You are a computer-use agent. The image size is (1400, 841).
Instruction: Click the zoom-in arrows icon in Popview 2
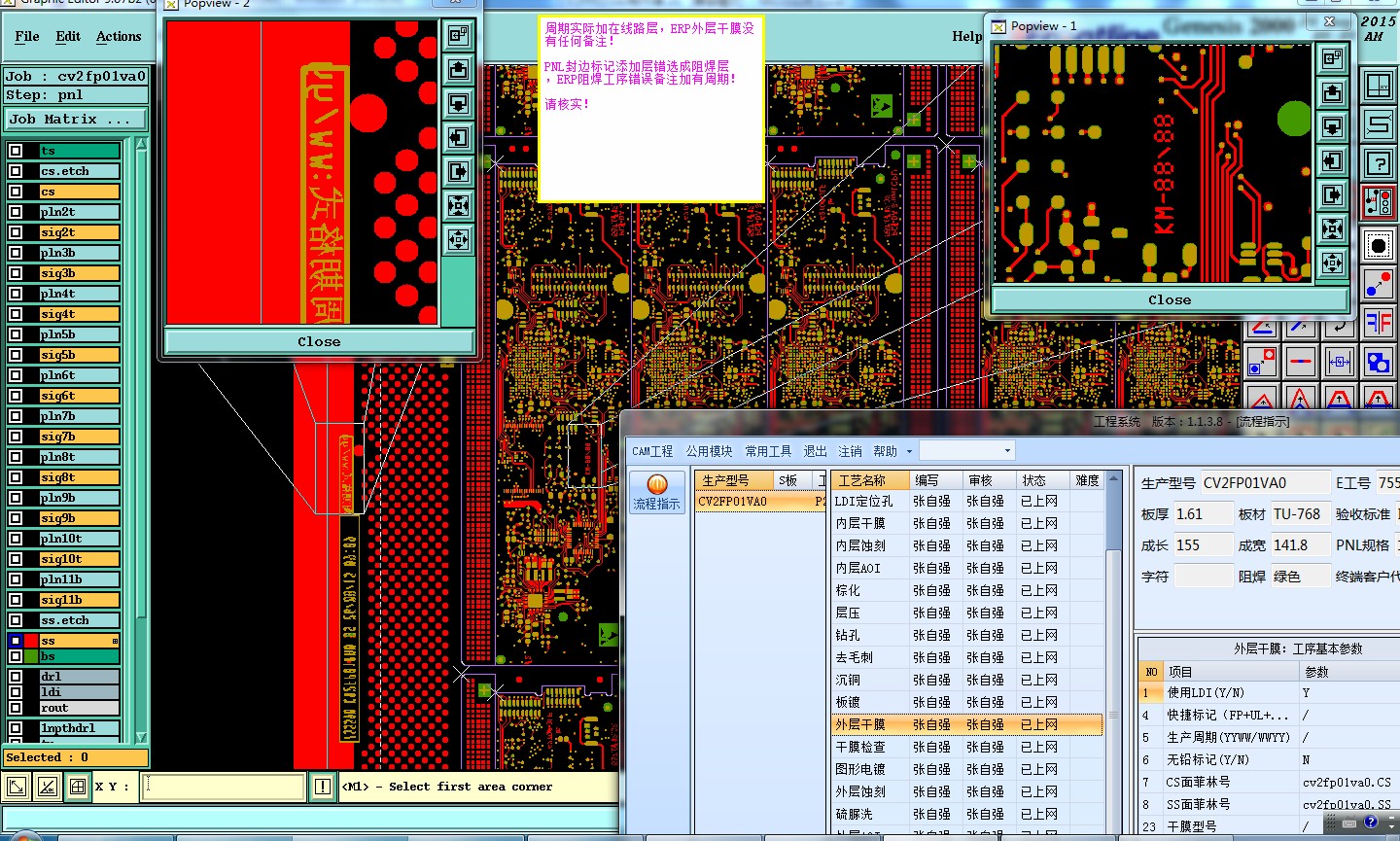click(x=458, y=205)
